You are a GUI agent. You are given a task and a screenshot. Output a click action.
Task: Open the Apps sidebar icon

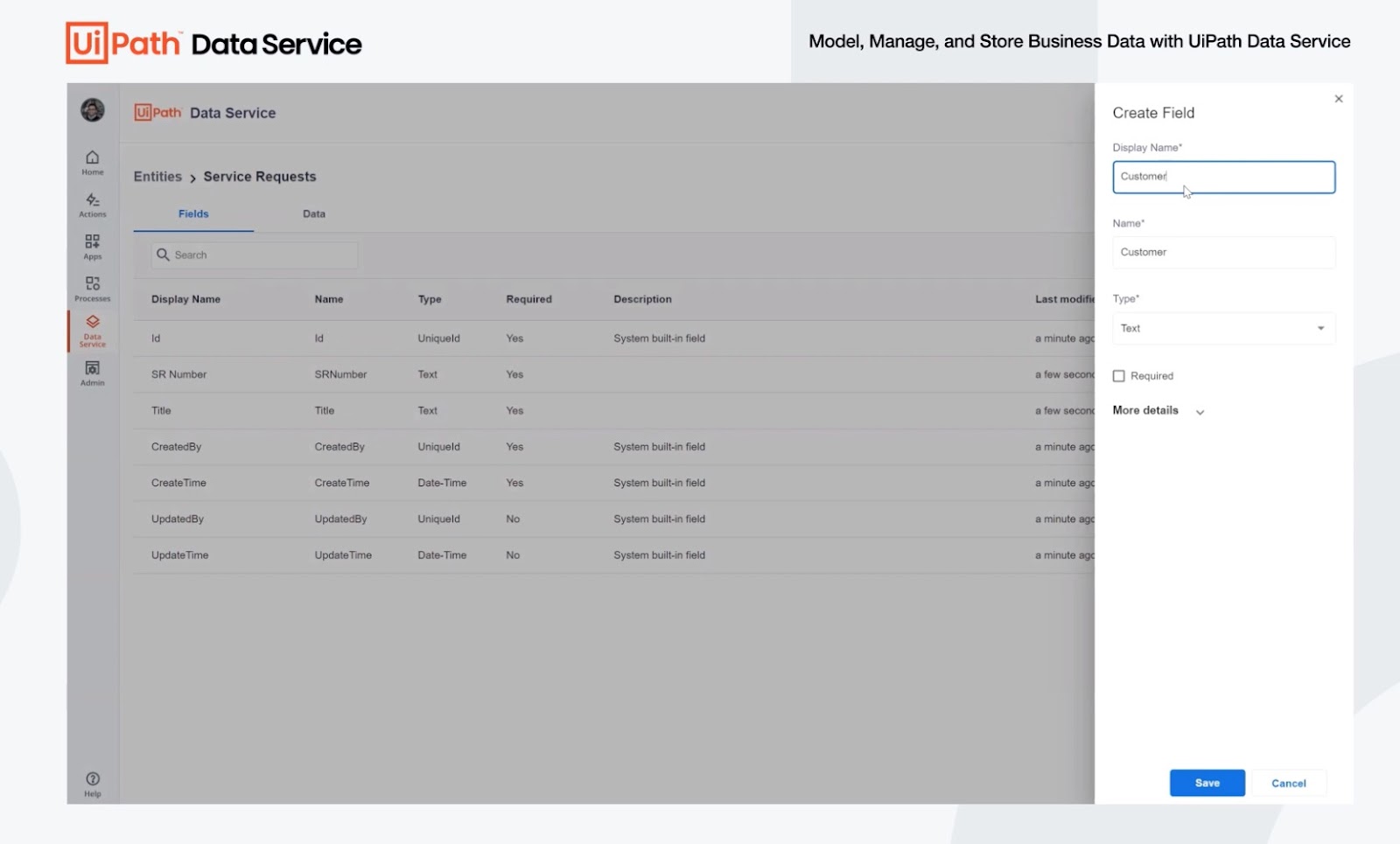92,247
